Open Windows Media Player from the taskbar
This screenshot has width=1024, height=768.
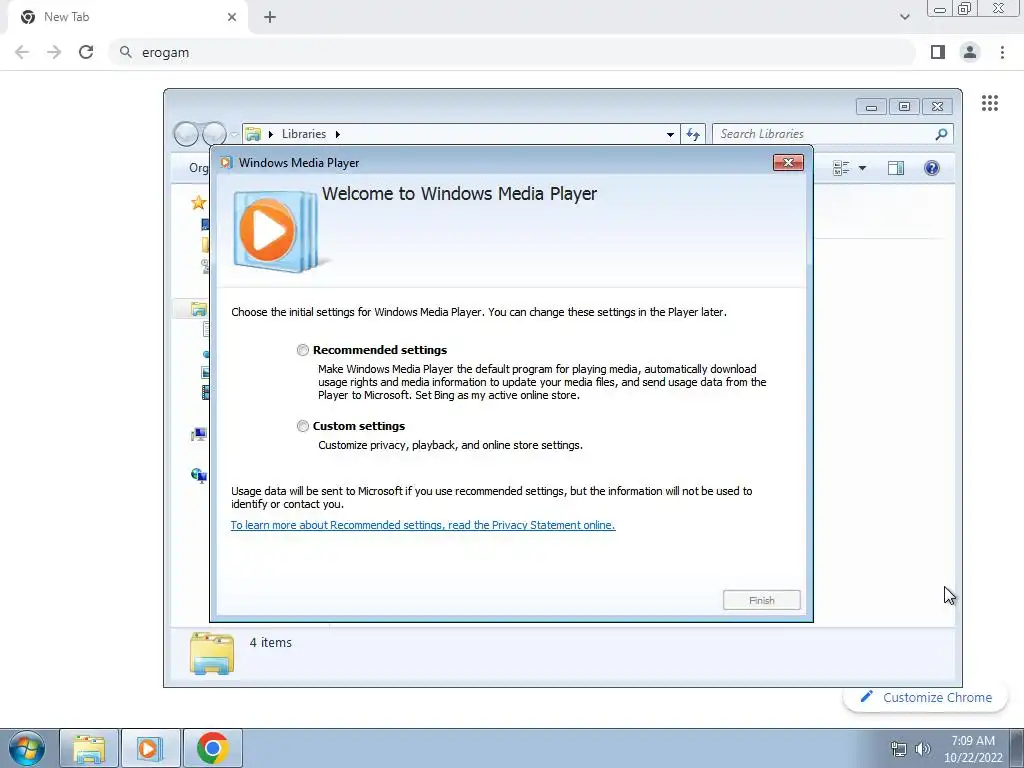pyautogui.click(x=150, y=748)
